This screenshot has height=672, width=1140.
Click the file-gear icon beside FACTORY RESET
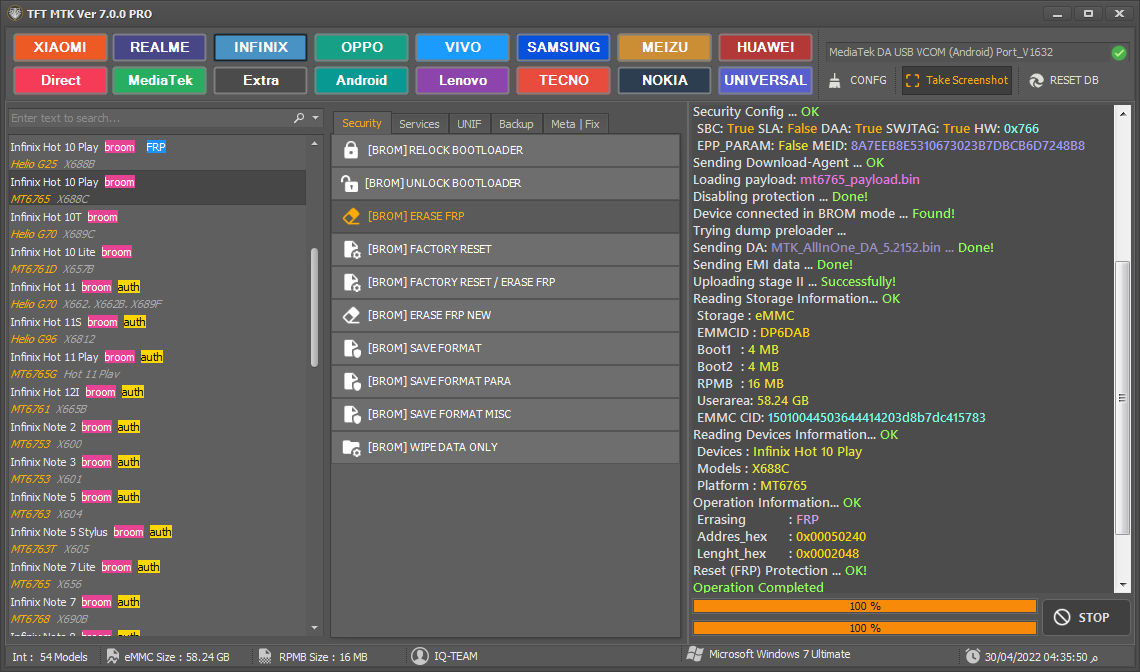tap(352, 249)
